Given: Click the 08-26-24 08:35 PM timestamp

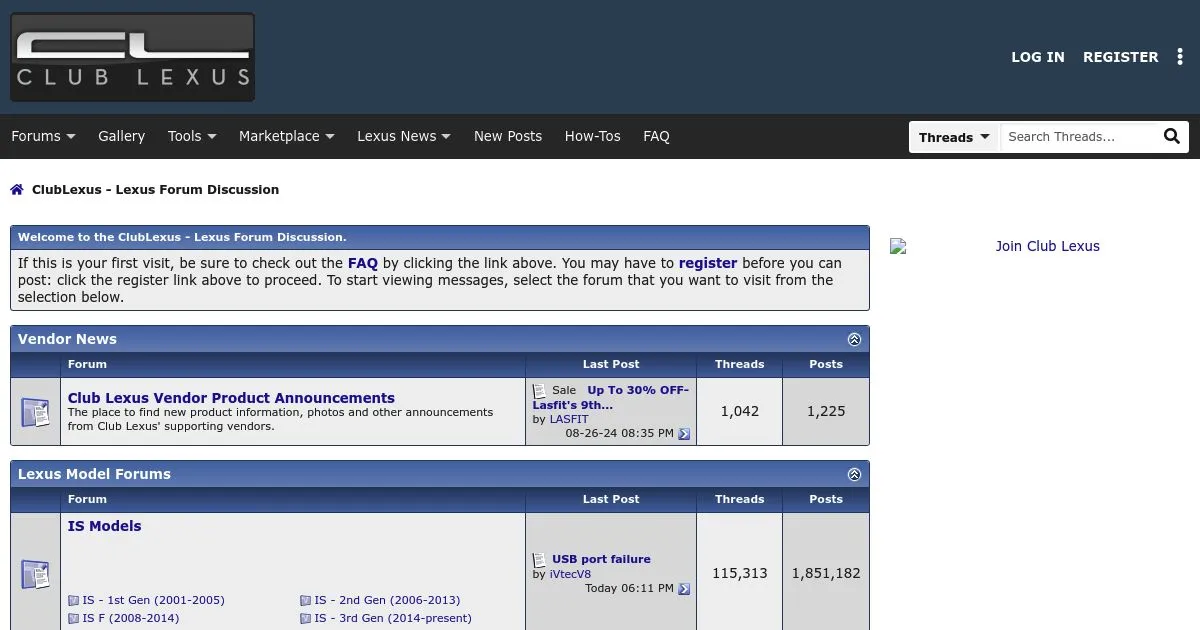Looking at the screenshot, I should click(x=619, y=434).
